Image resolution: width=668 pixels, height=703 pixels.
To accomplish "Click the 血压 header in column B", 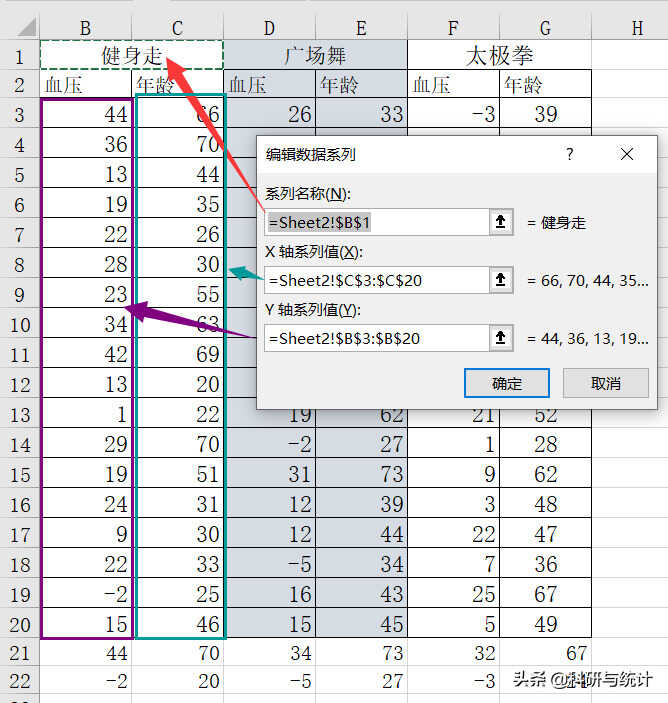I will coord(86,84).
